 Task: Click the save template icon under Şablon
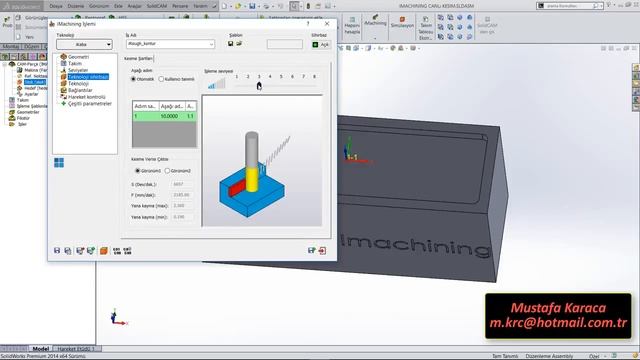coord(231,44)
